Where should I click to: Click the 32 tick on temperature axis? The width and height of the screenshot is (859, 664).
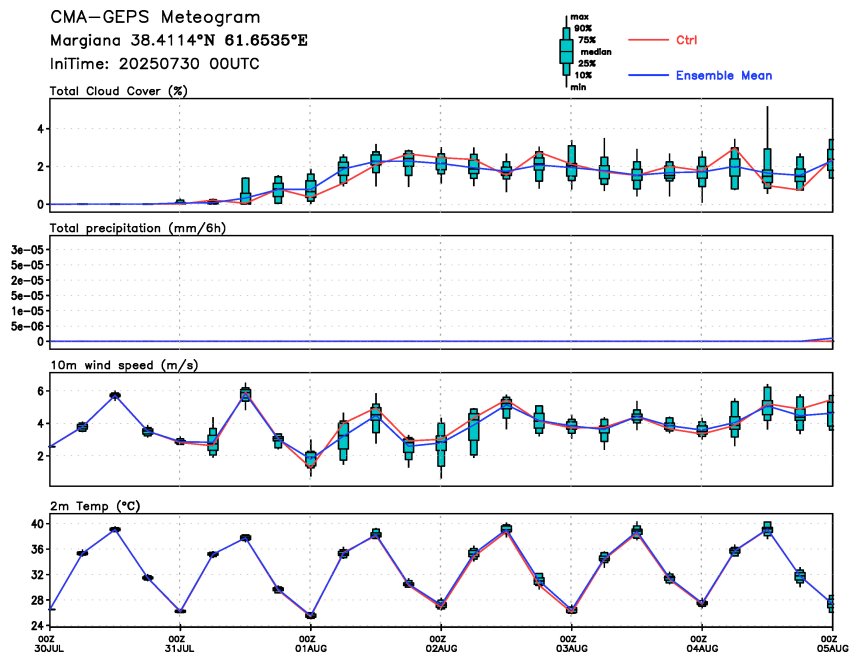coord(38,575)
